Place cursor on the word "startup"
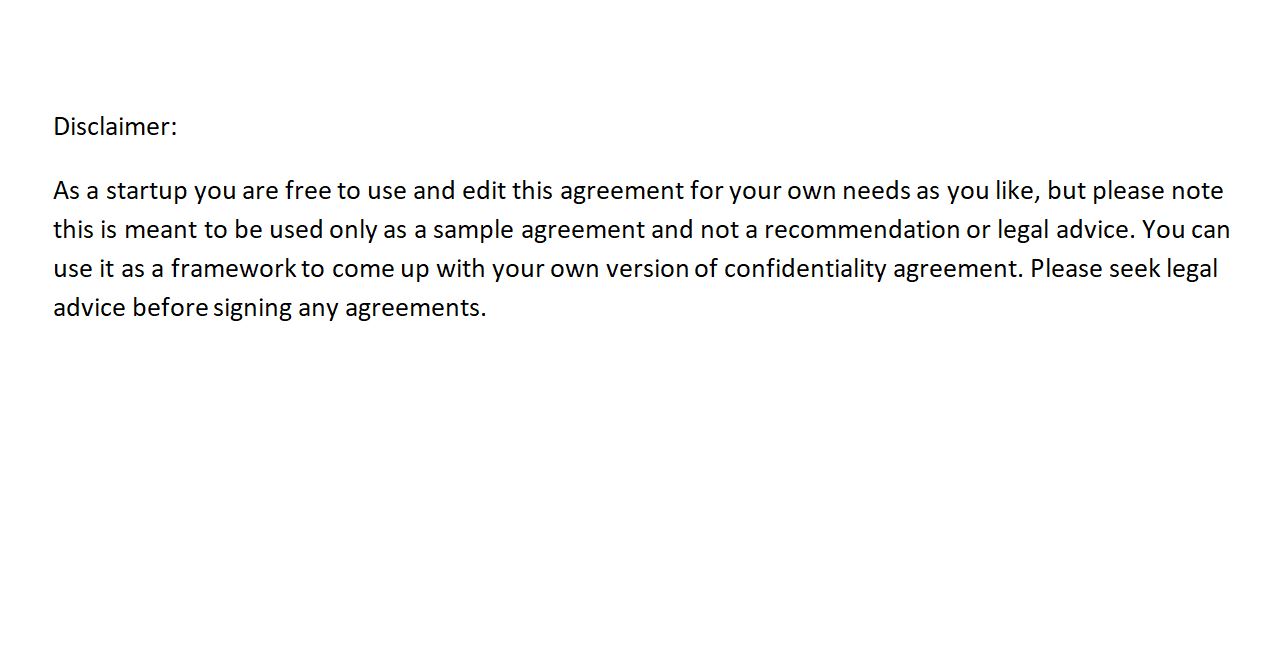 click(147, 191)
